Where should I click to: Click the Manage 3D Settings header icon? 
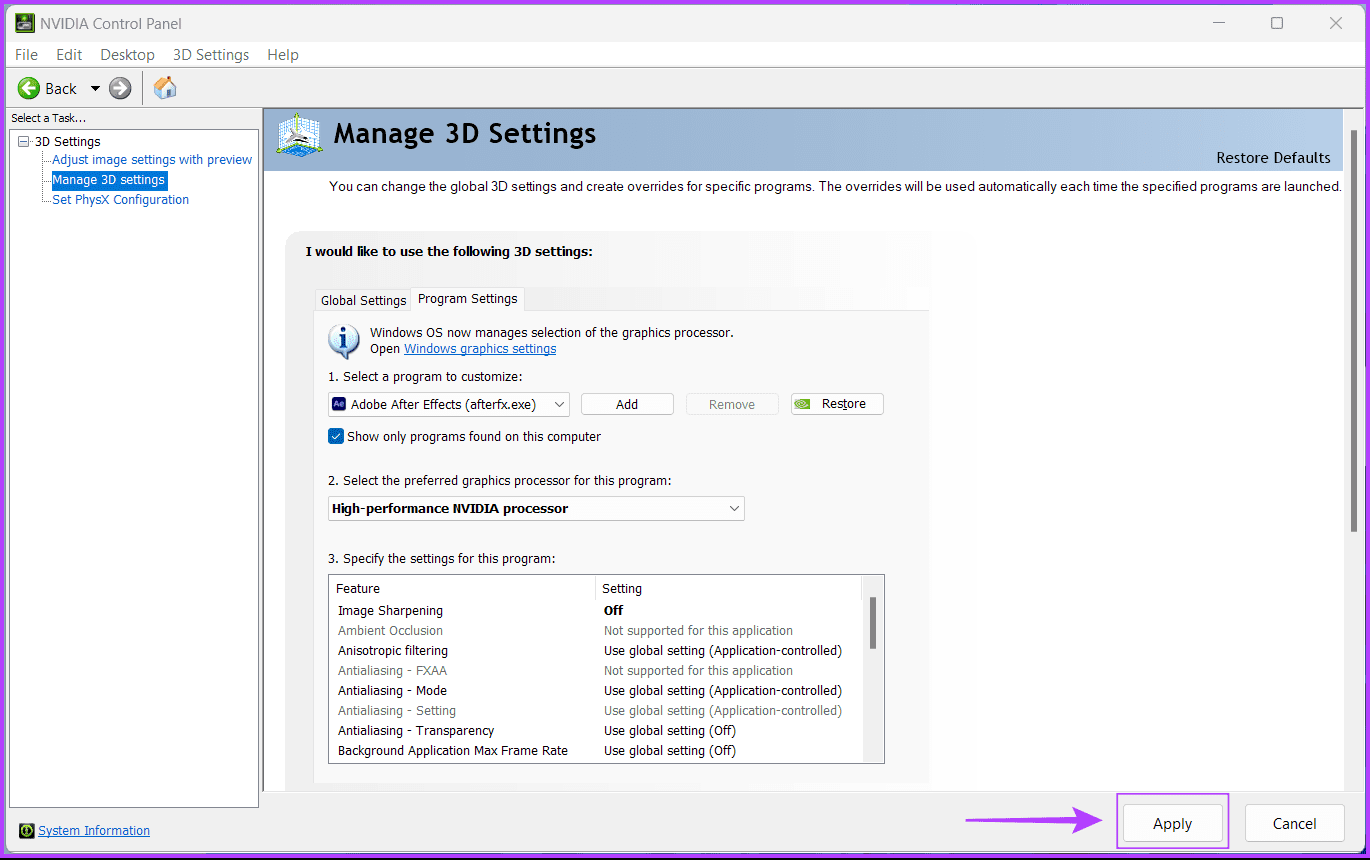[299, 134]
